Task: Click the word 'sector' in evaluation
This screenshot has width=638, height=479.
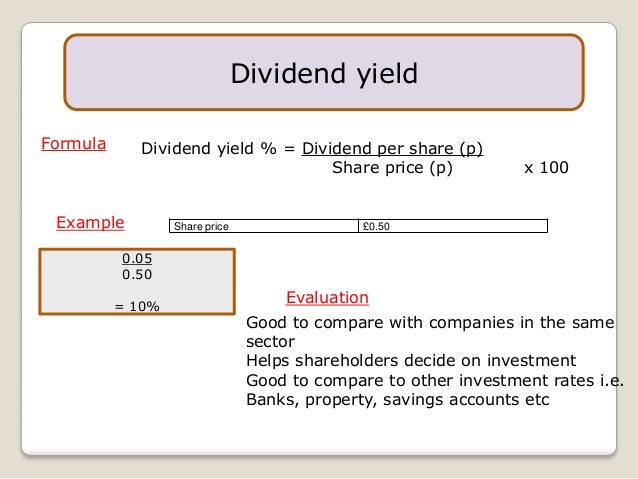Action: tap(271, 342)
